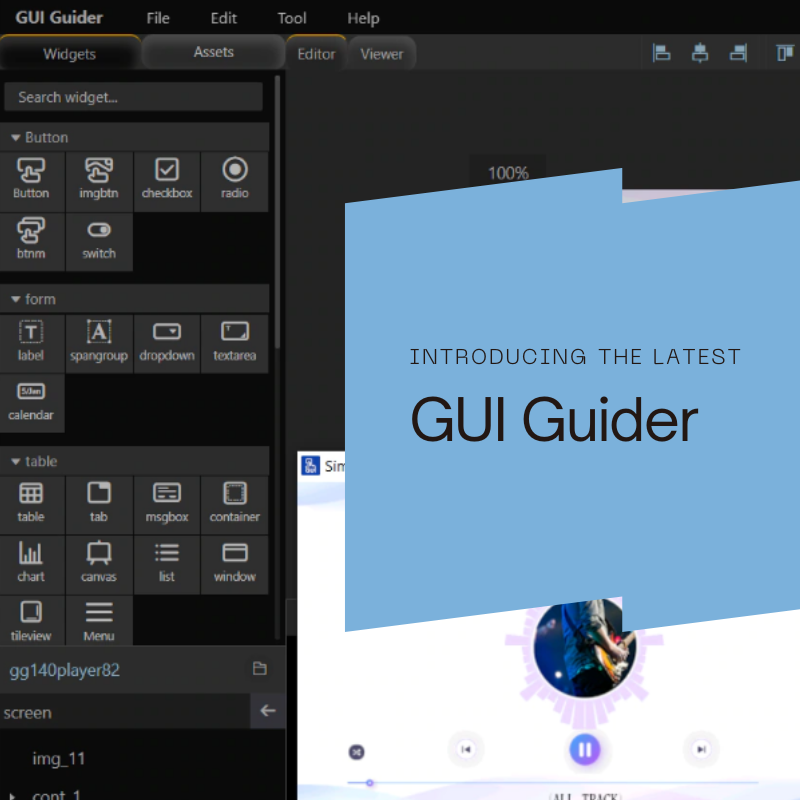
Task: Click the Search widget input field
Action: pyautogui.click(x=134, y=97)
